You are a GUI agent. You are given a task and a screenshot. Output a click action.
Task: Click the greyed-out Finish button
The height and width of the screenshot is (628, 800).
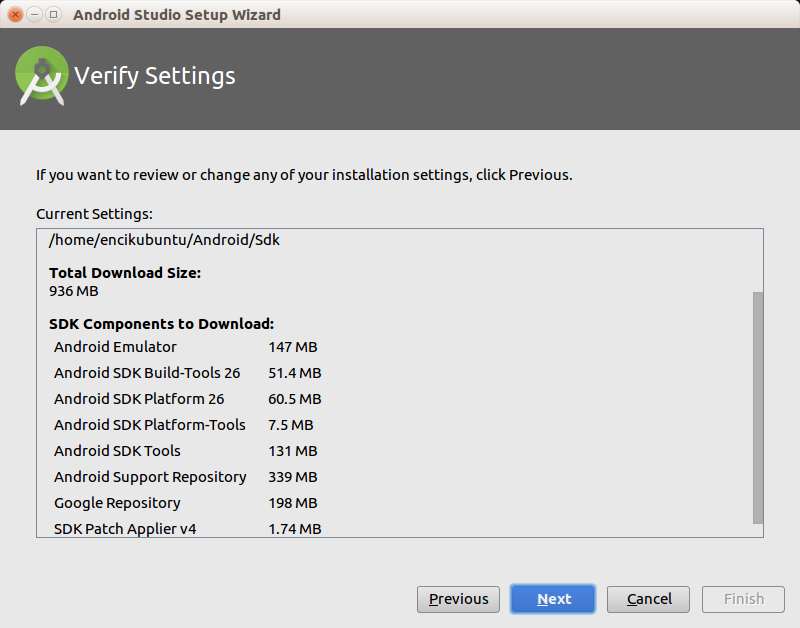743,599
